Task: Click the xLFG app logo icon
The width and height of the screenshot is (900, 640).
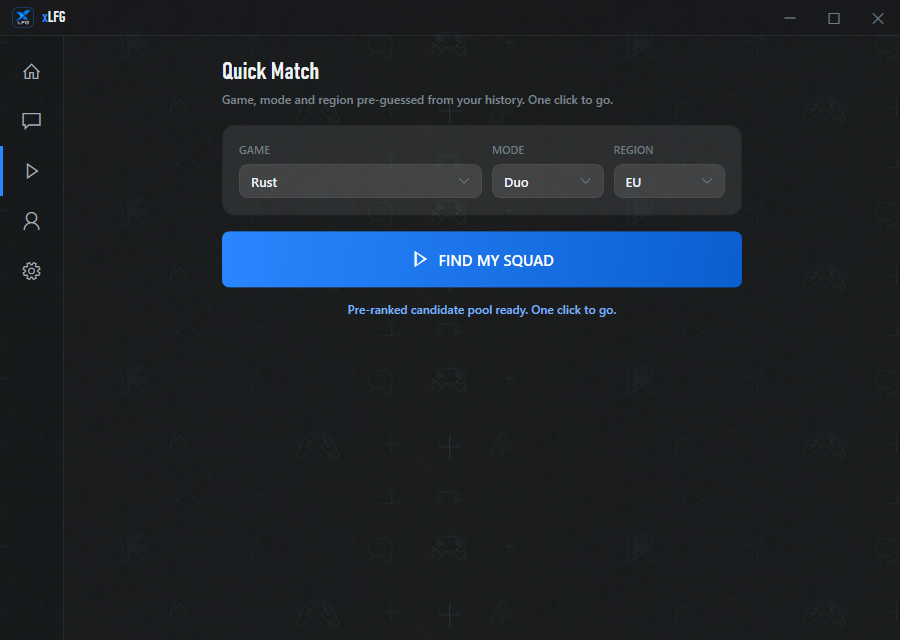Action: tap(23, 17)
